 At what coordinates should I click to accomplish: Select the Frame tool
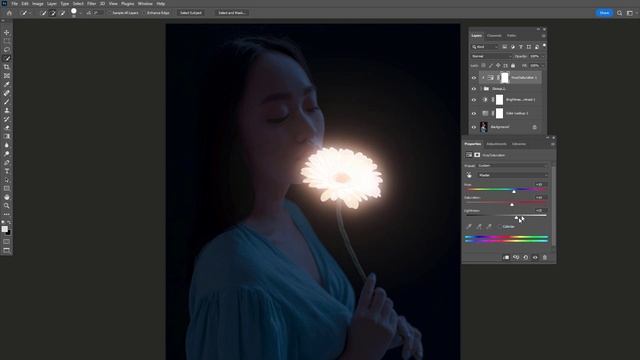(7, 76)
